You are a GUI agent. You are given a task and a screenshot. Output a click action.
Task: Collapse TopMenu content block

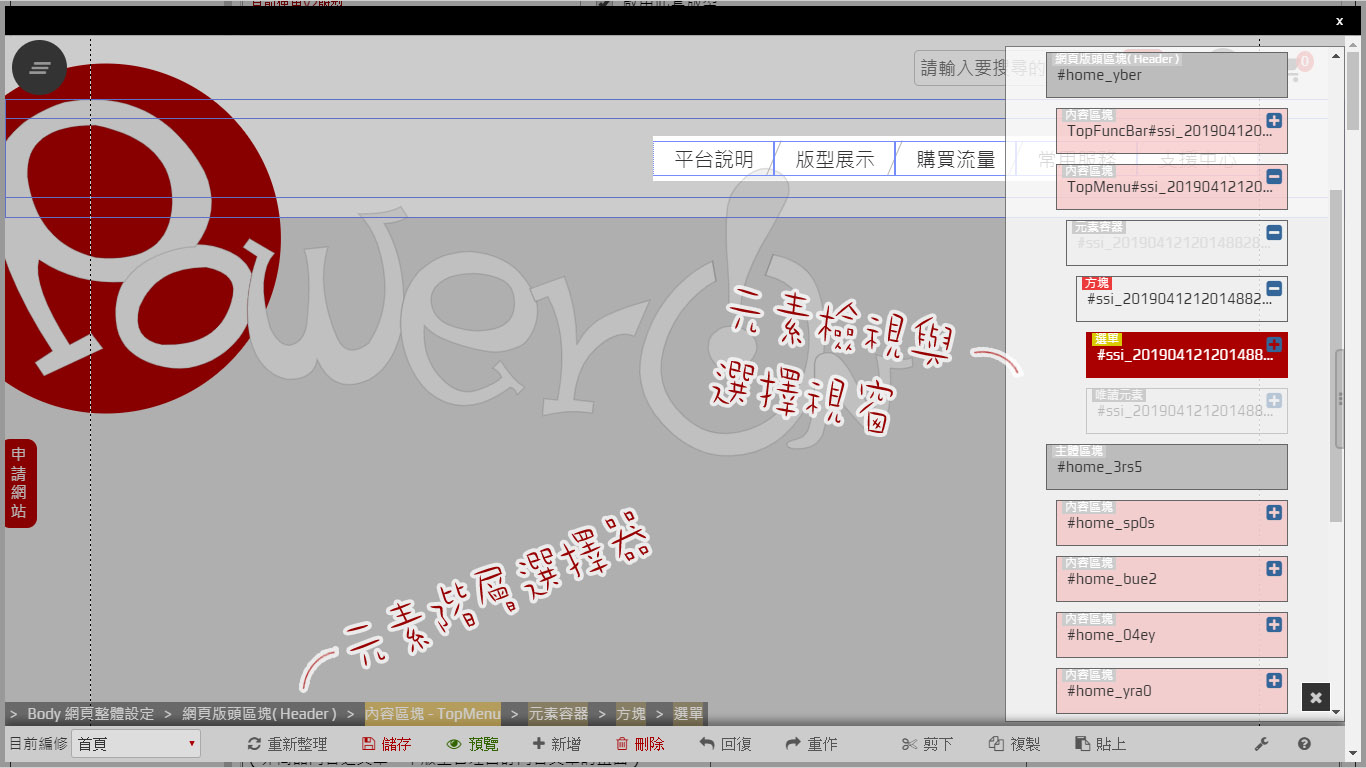(x=1274, y=176)
